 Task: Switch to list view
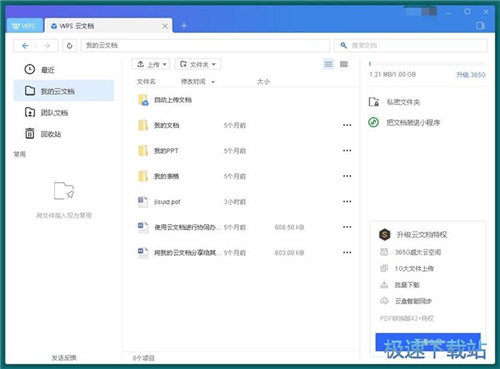pyautogui.click(x=328, y=64)
